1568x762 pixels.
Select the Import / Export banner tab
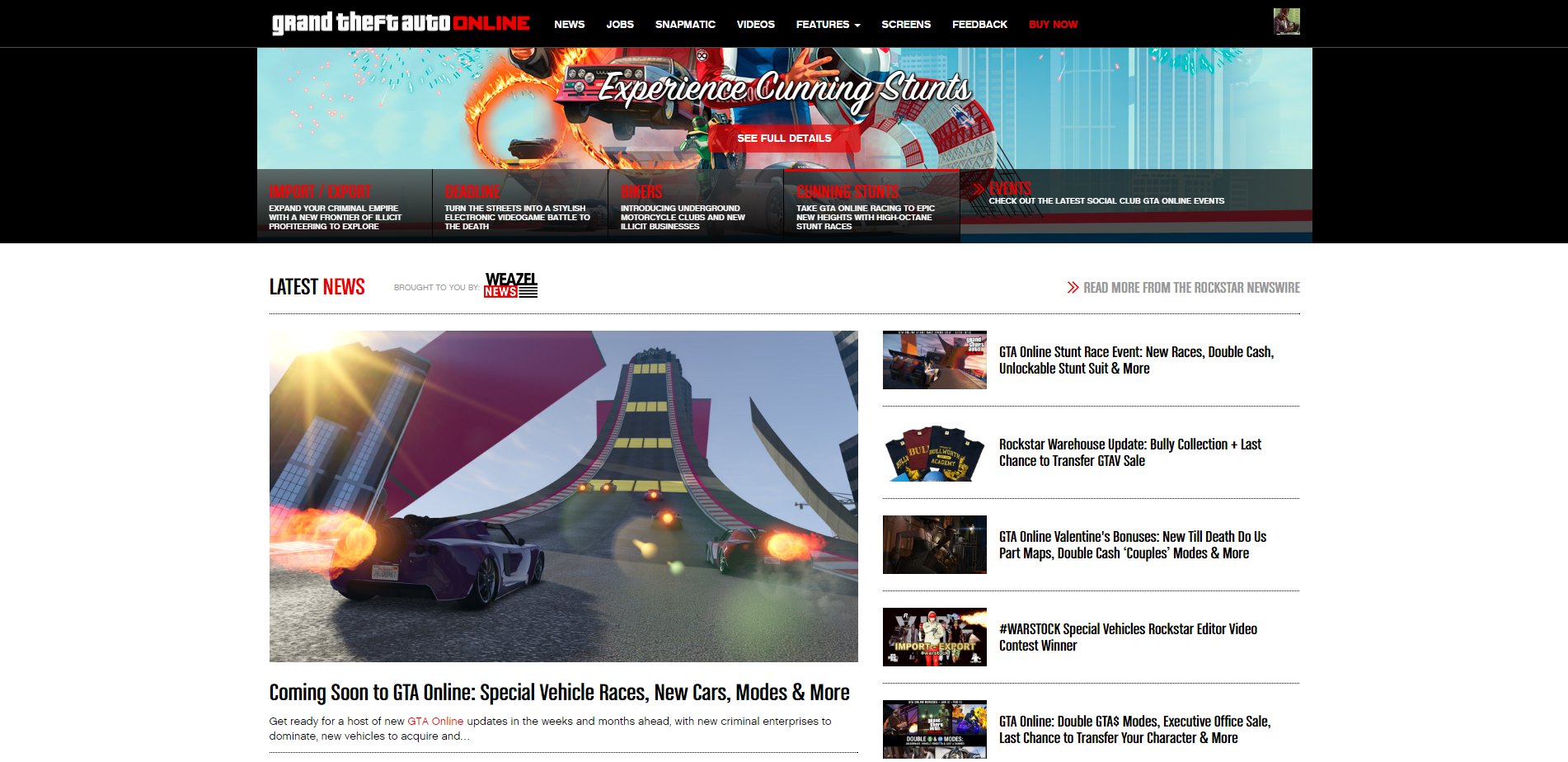(344, 205)
